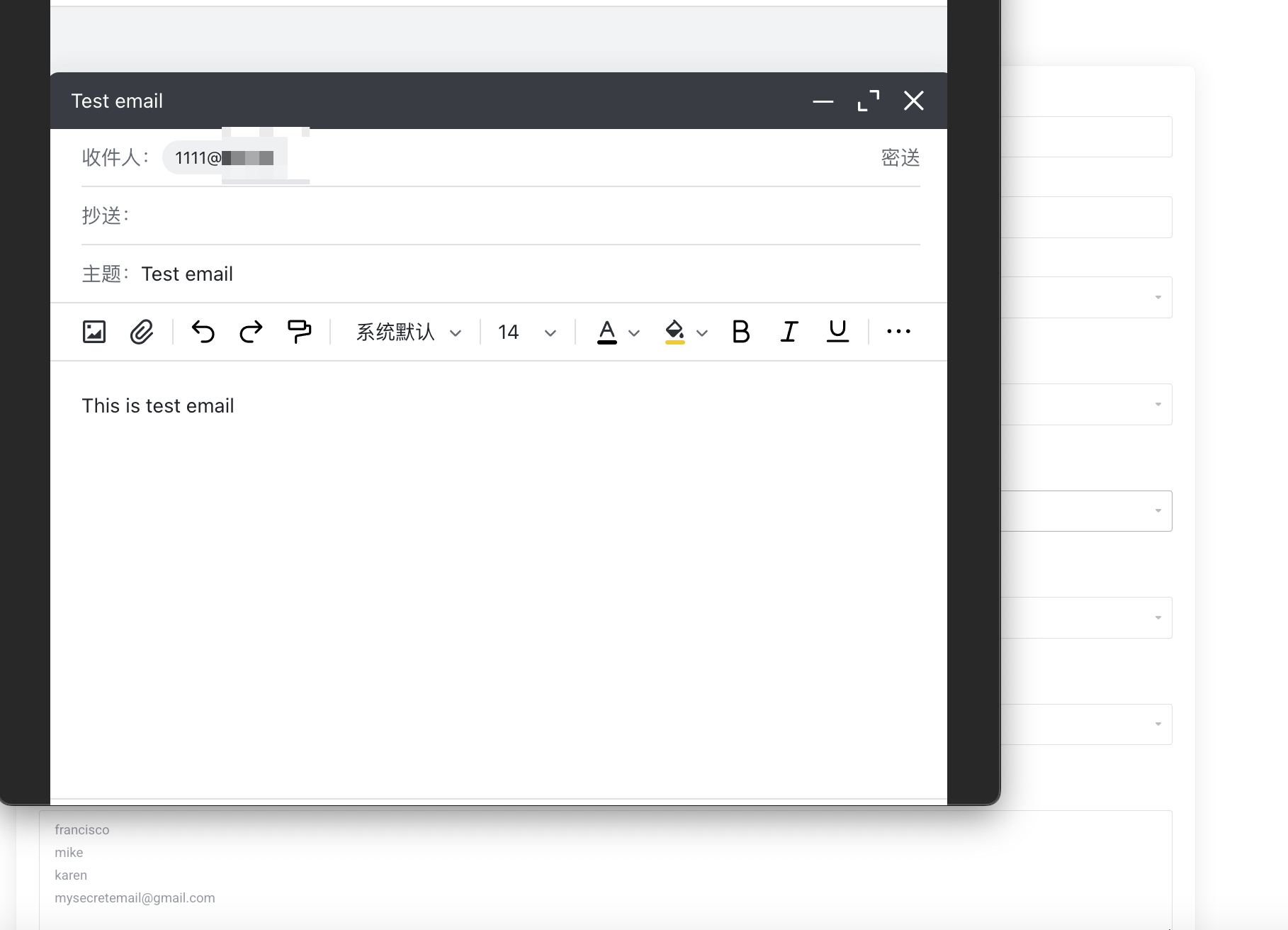Toggle bold formatting
1288x930 pixels.
click(x=741, y=332)
